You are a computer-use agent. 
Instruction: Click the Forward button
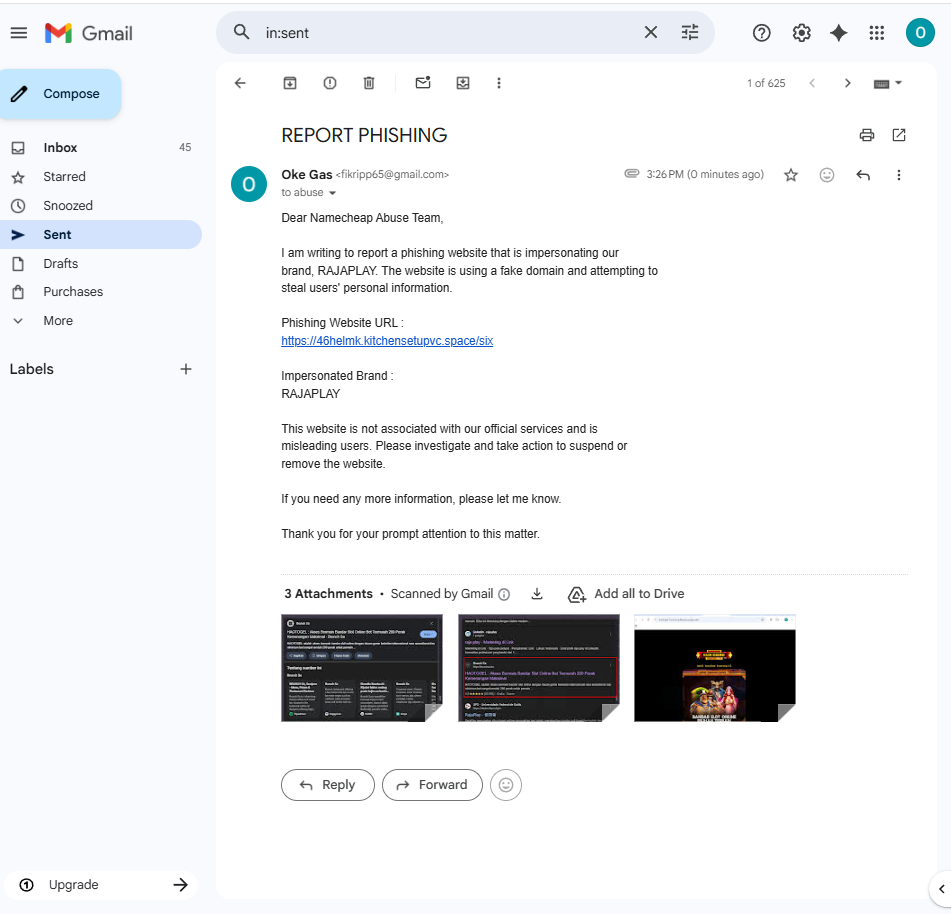(432, 785)
